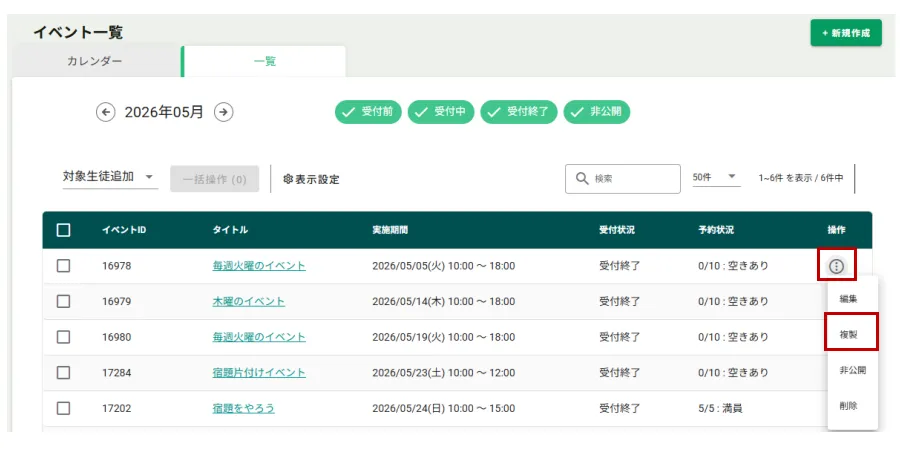Image resolution: width=910 pixels, height=454 pixels.
Task: Check the box for event 17284
Action: (64, 372)
